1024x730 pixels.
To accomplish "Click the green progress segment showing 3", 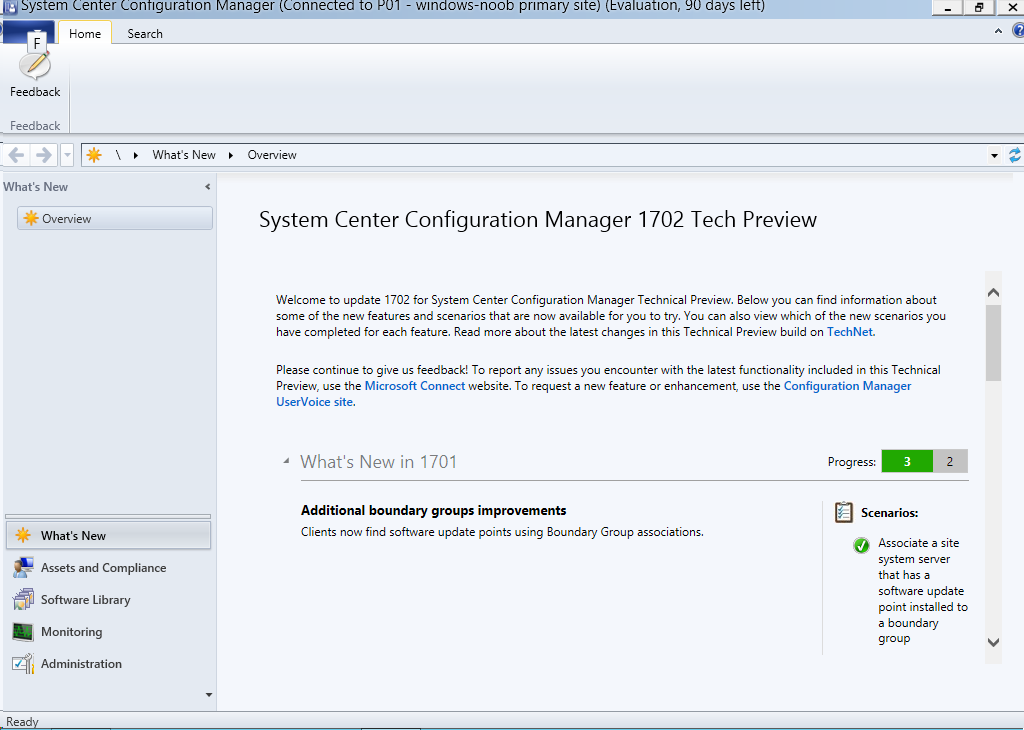I will (907, 462).
